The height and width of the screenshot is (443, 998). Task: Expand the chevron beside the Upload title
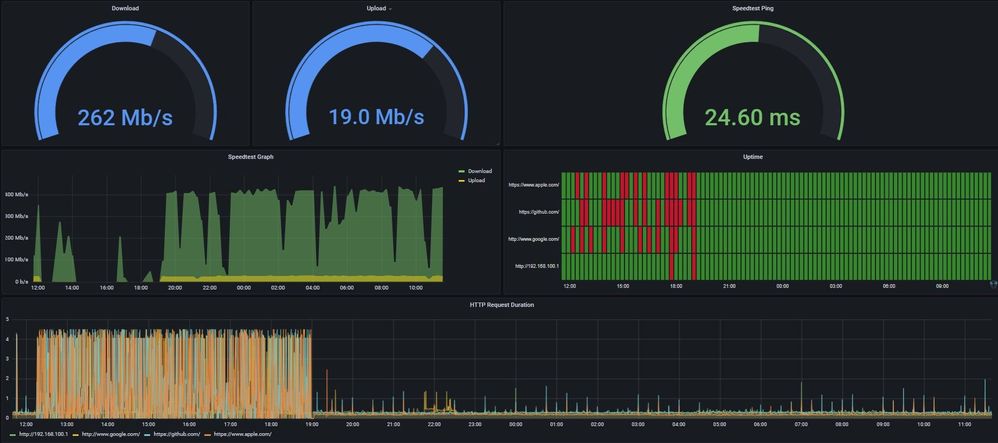tap(390, 9)
